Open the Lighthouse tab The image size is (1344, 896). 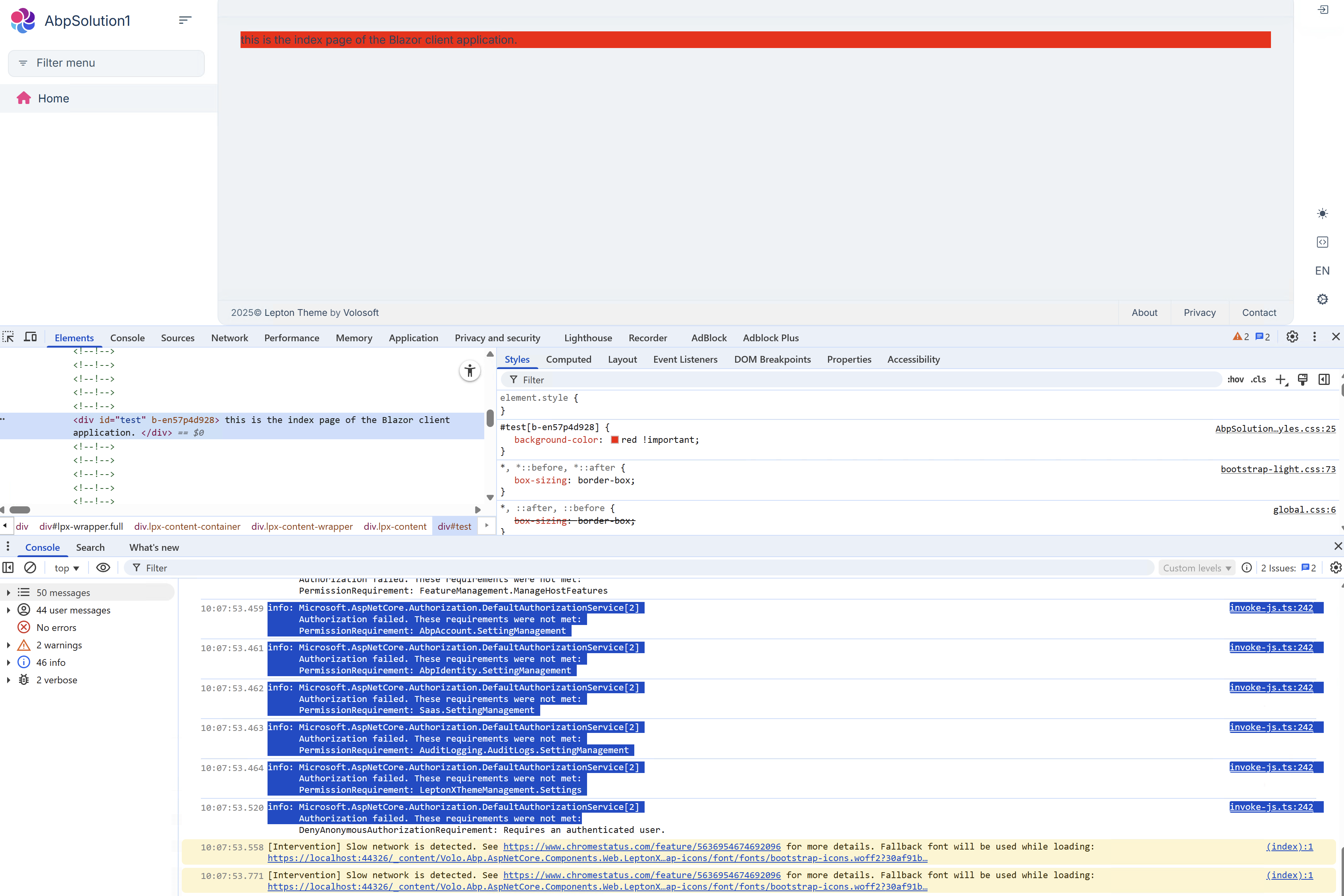[588, 338]
